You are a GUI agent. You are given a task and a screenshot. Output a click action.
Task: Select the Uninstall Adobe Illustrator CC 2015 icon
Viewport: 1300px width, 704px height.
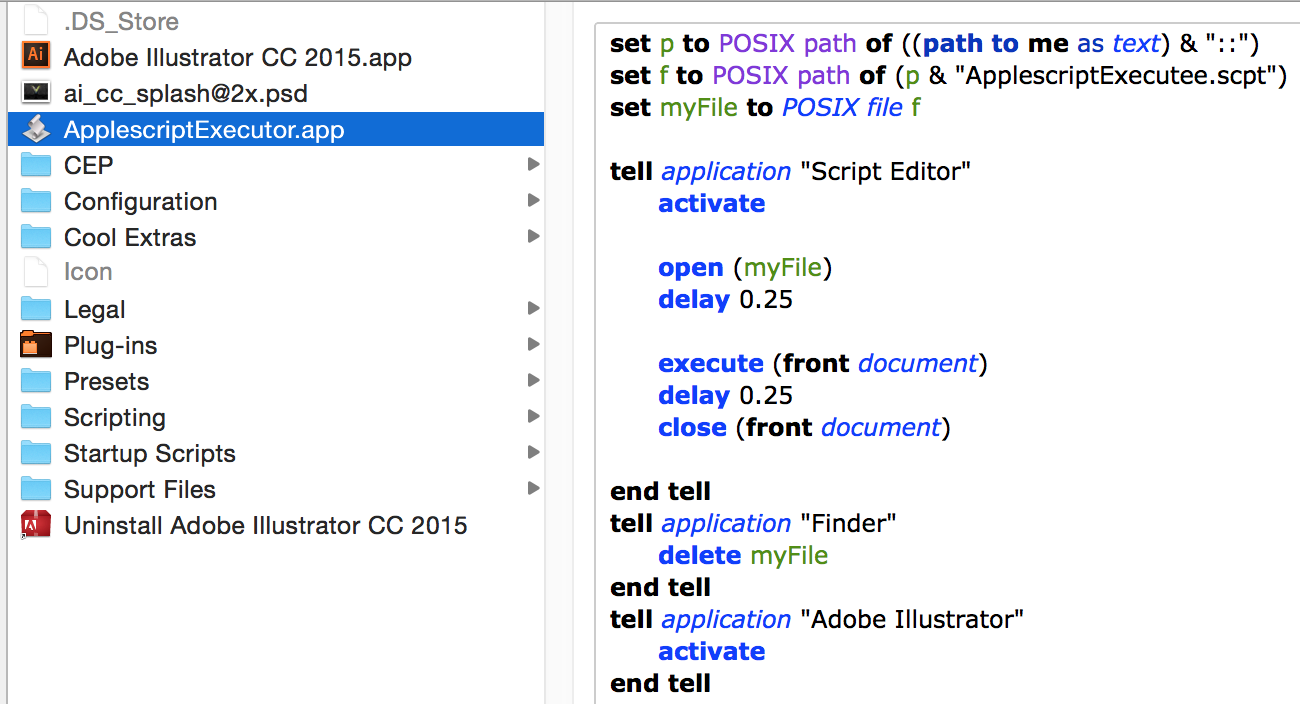(35, 525)
